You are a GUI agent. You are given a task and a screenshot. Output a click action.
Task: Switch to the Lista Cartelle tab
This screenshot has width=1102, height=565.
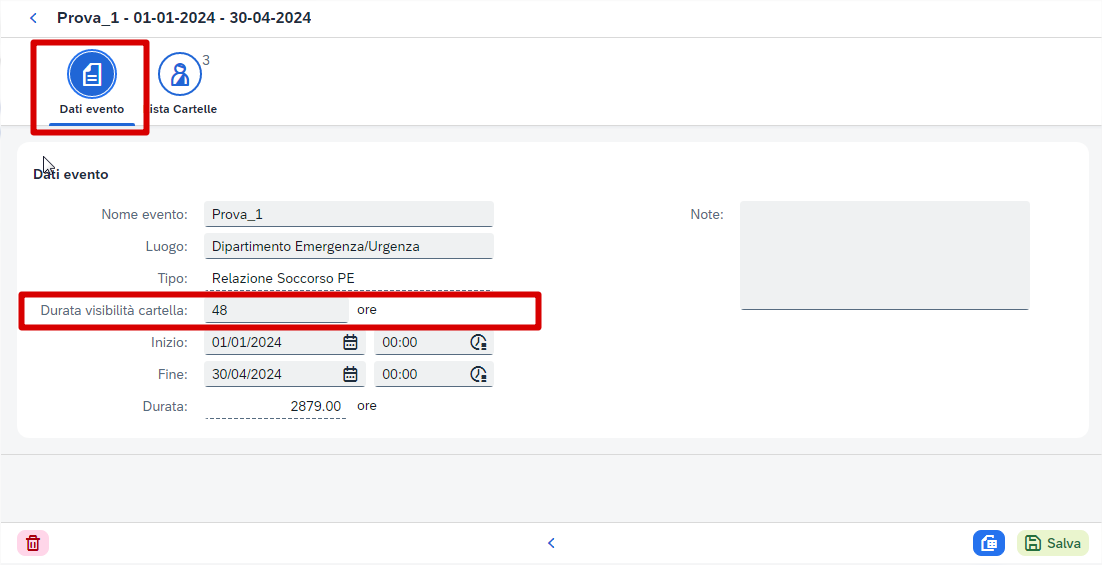pyautogui.click(x=181, y=84)
